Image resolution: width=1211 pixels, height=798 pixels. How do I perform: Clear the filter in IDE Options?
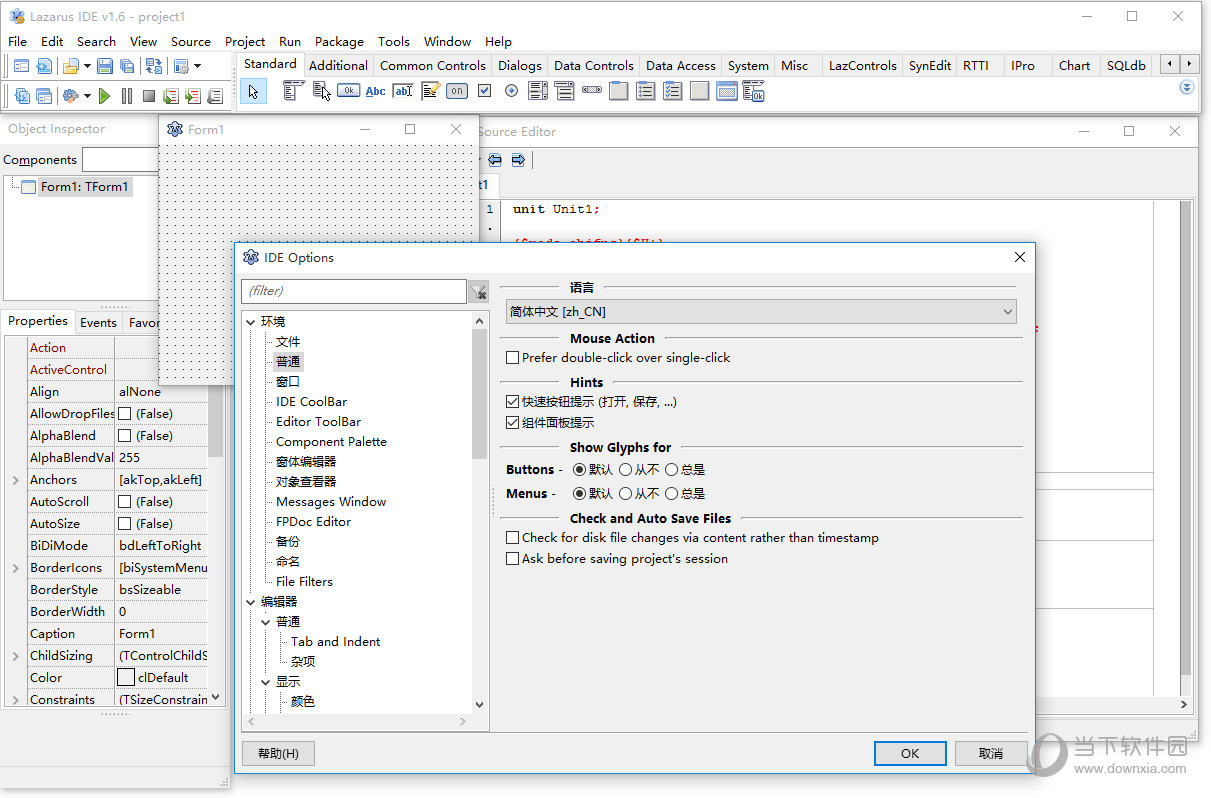[x=478, y=291]
